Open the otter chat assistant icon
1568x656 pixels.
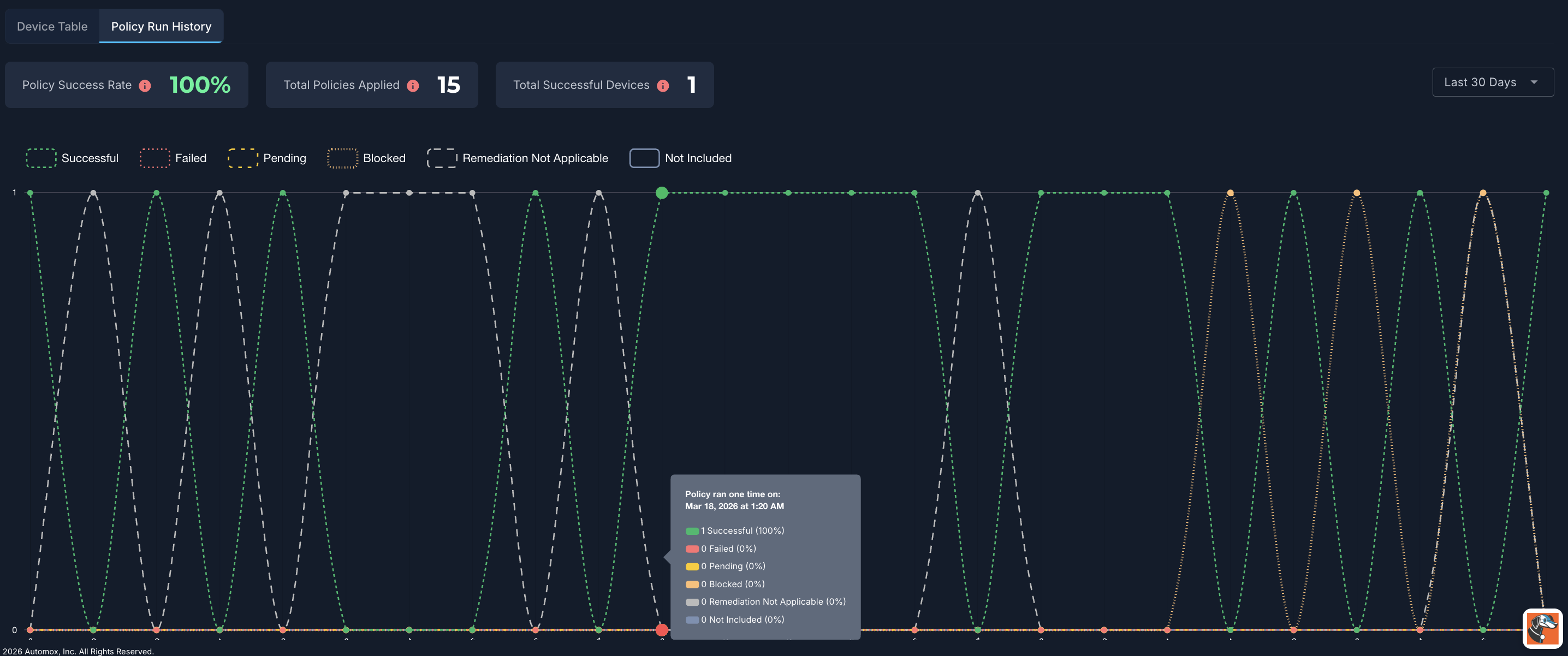click(1542, 628)
